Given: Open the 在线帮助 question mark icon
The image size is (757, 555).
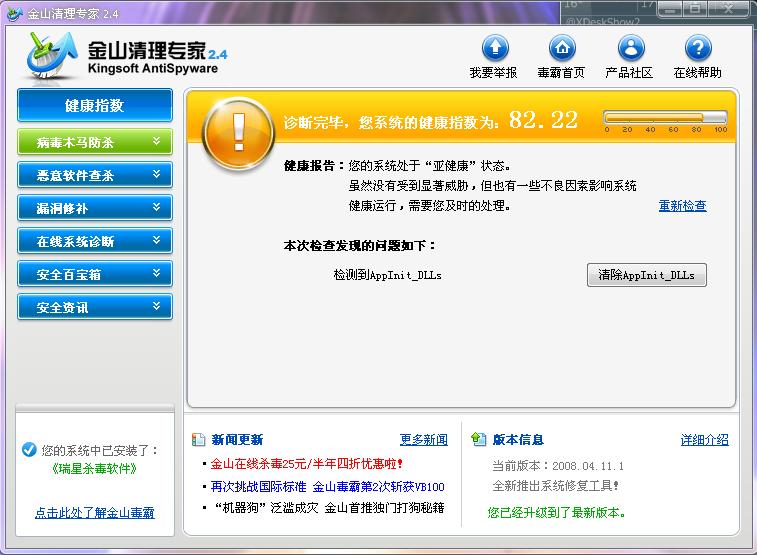Looking at the screenshot, I should [698, 48].
